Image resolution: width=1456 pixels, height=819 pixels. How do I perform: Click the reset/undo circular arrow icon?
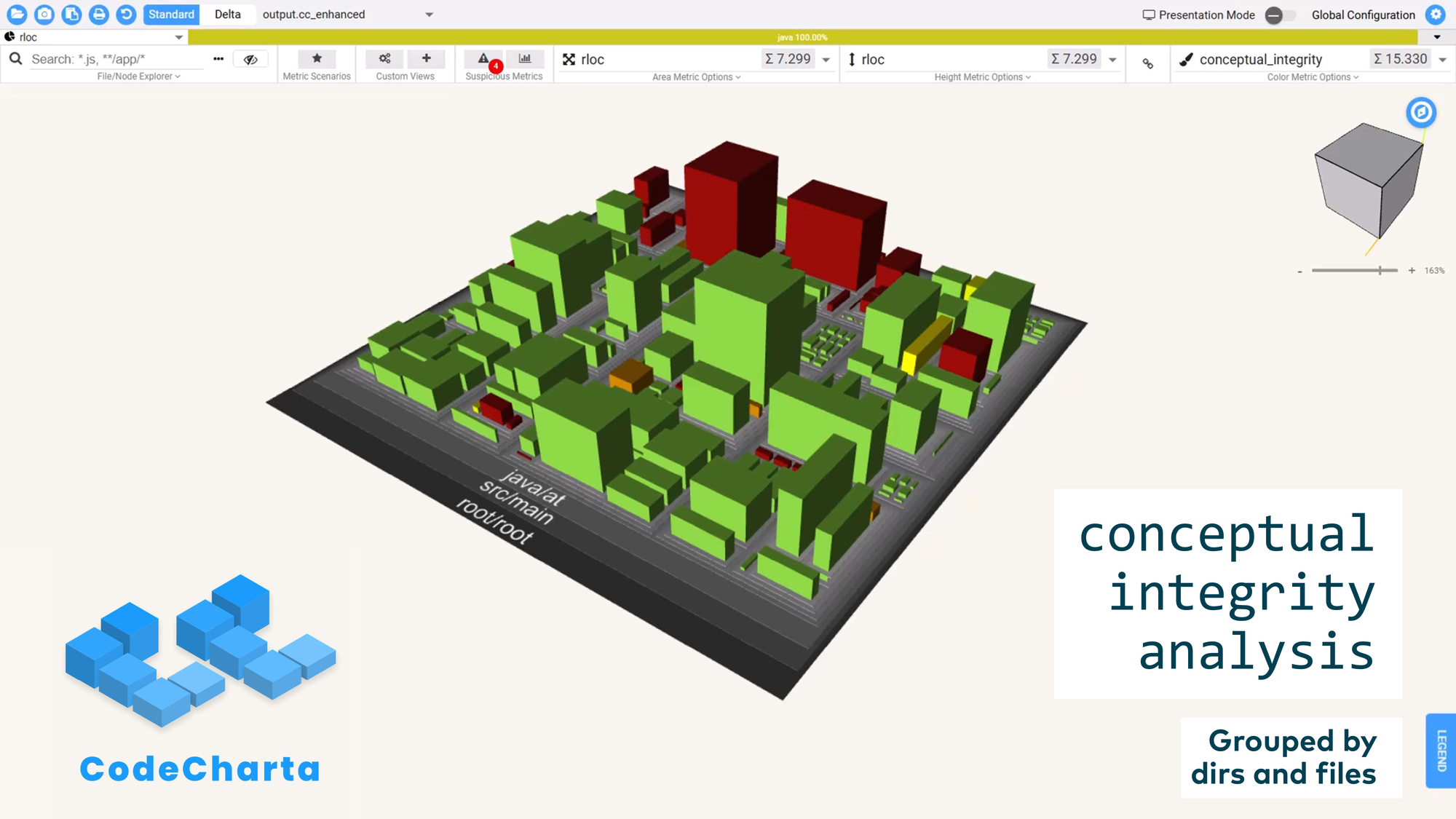(126, 14)
